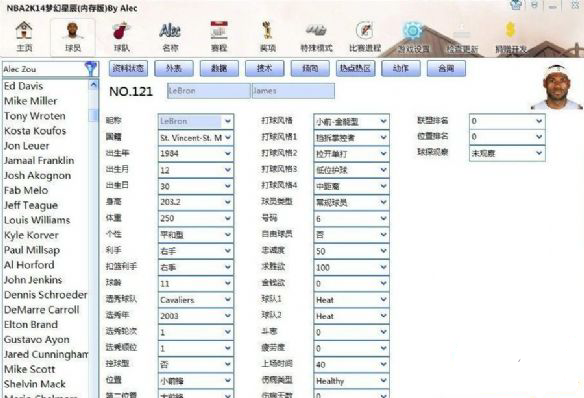Click the 合同 button
The image size is (584, 398).
[446, 69]
